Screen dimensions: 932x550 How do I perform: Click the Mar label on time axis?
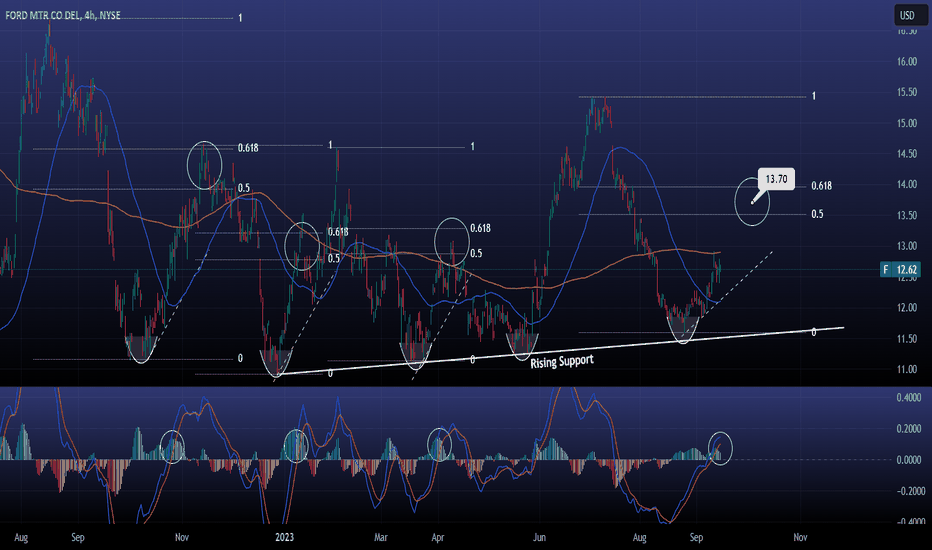(x=380, y=538)
